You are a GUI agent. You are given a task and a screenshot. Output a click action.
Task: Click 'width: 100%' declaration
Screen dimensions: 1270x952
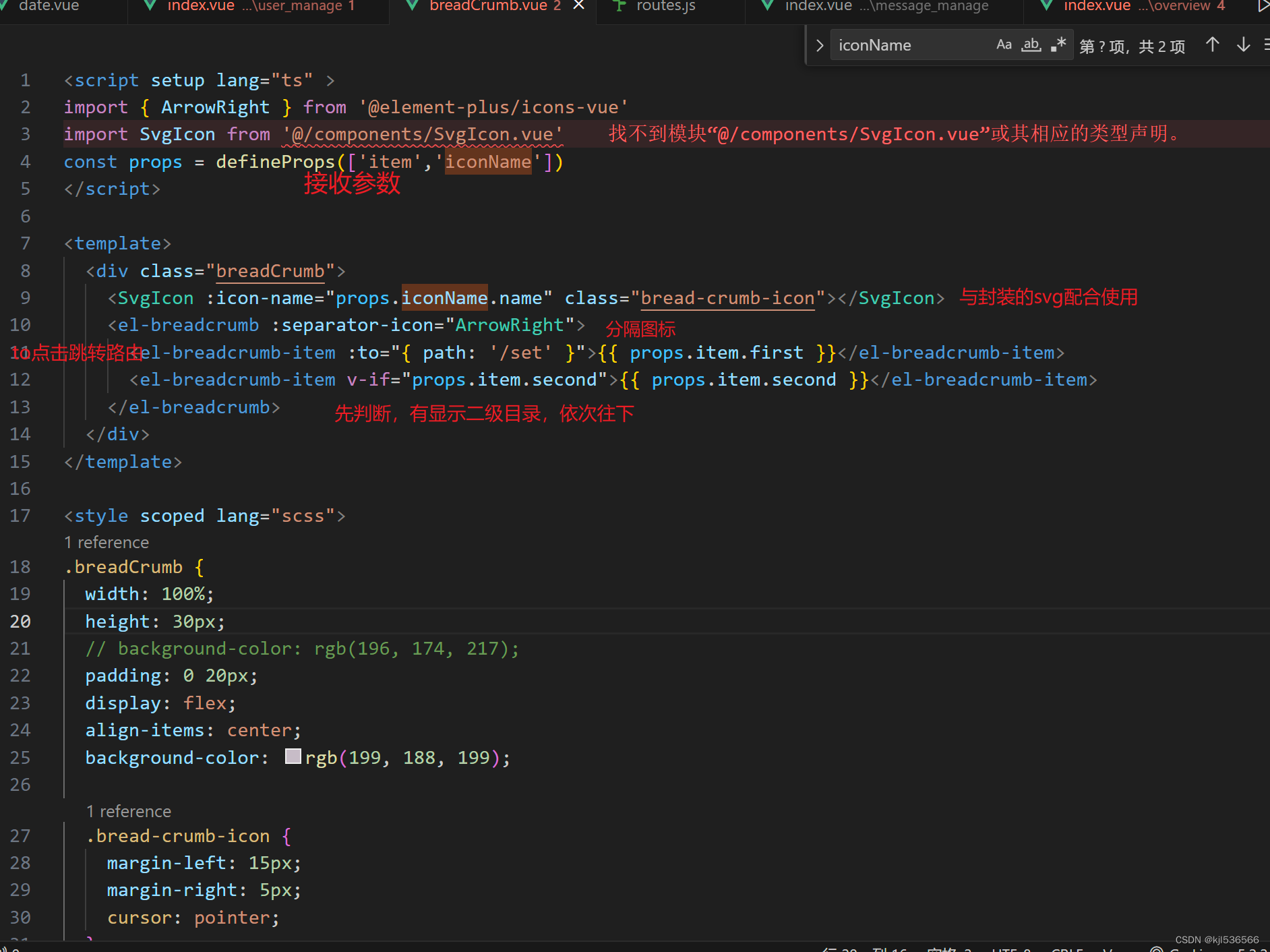(150, 594)
